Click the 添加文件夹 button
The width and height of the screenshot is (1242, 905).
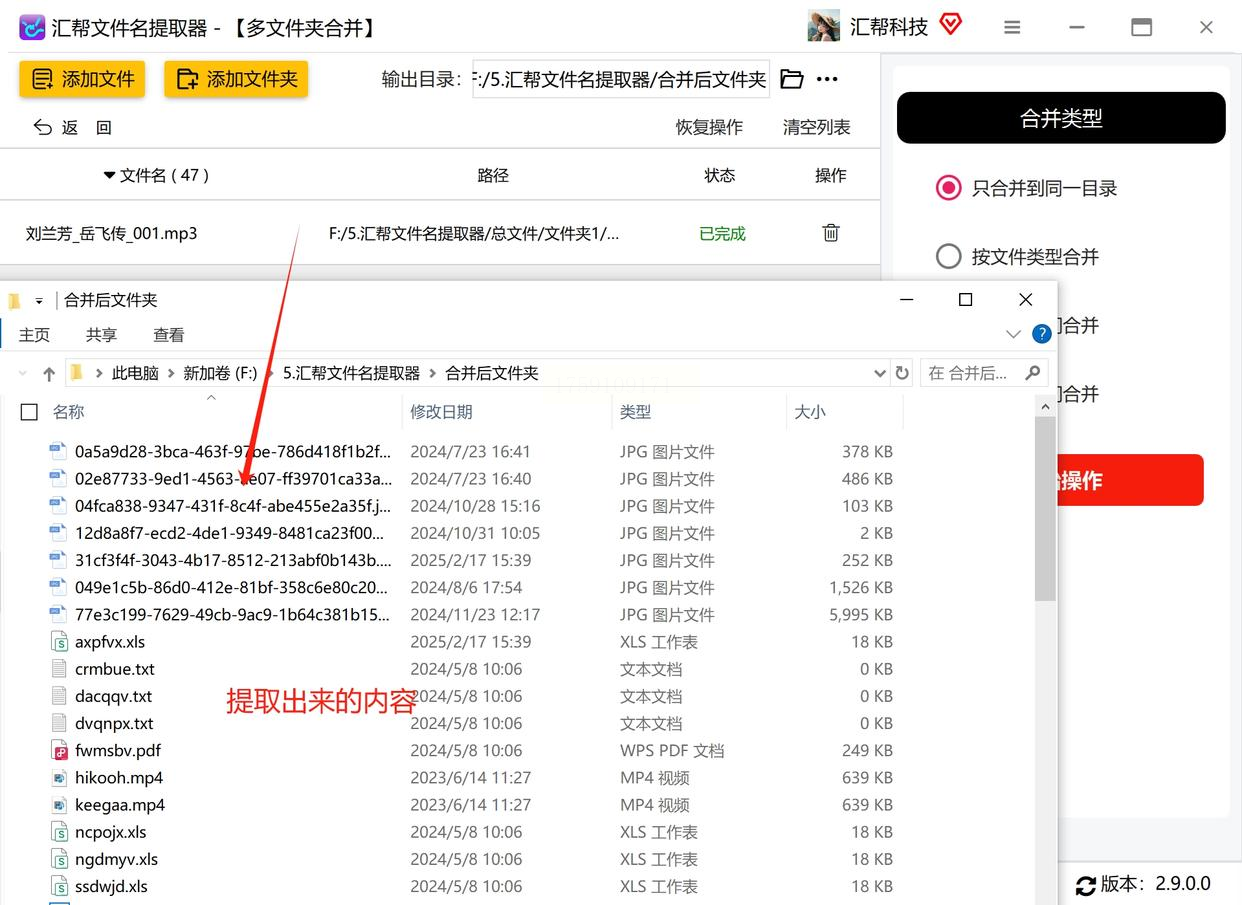[x=236, y=79]
